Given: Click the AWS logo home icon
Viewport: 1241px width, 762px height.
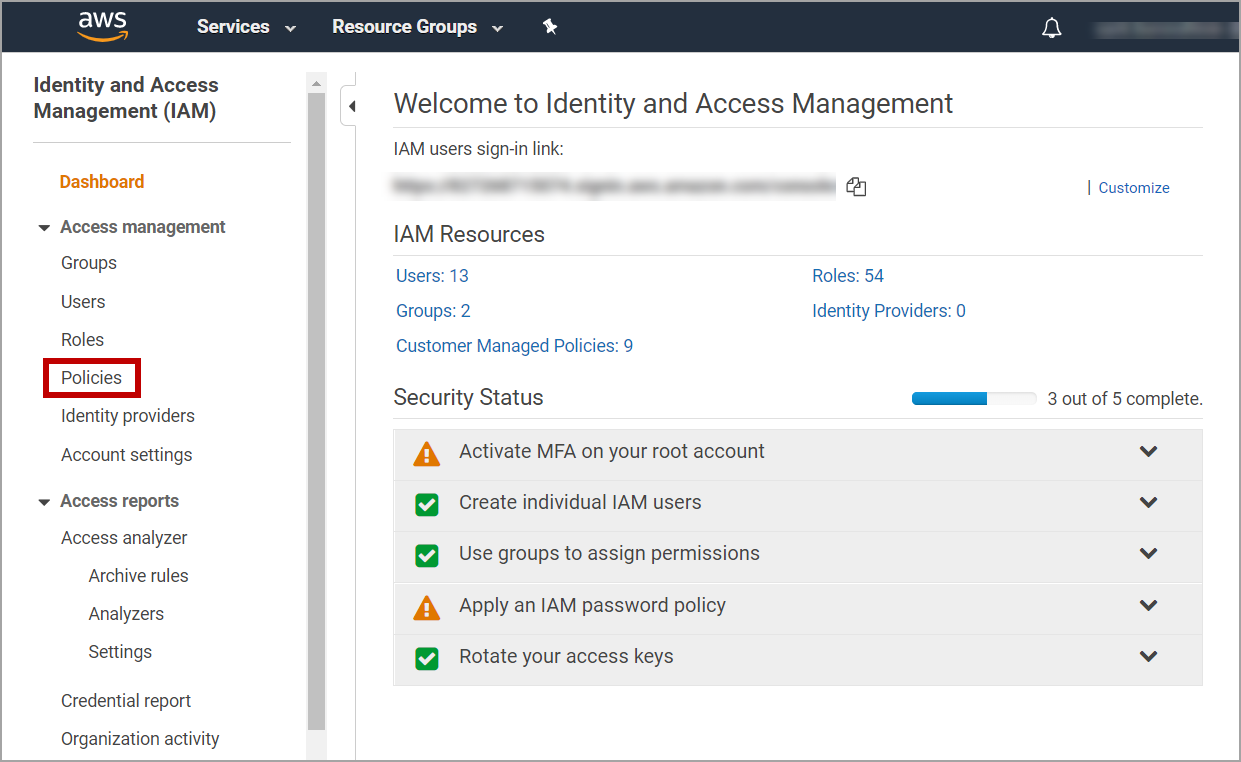Looking at the screenshot, I should point(103,27).
